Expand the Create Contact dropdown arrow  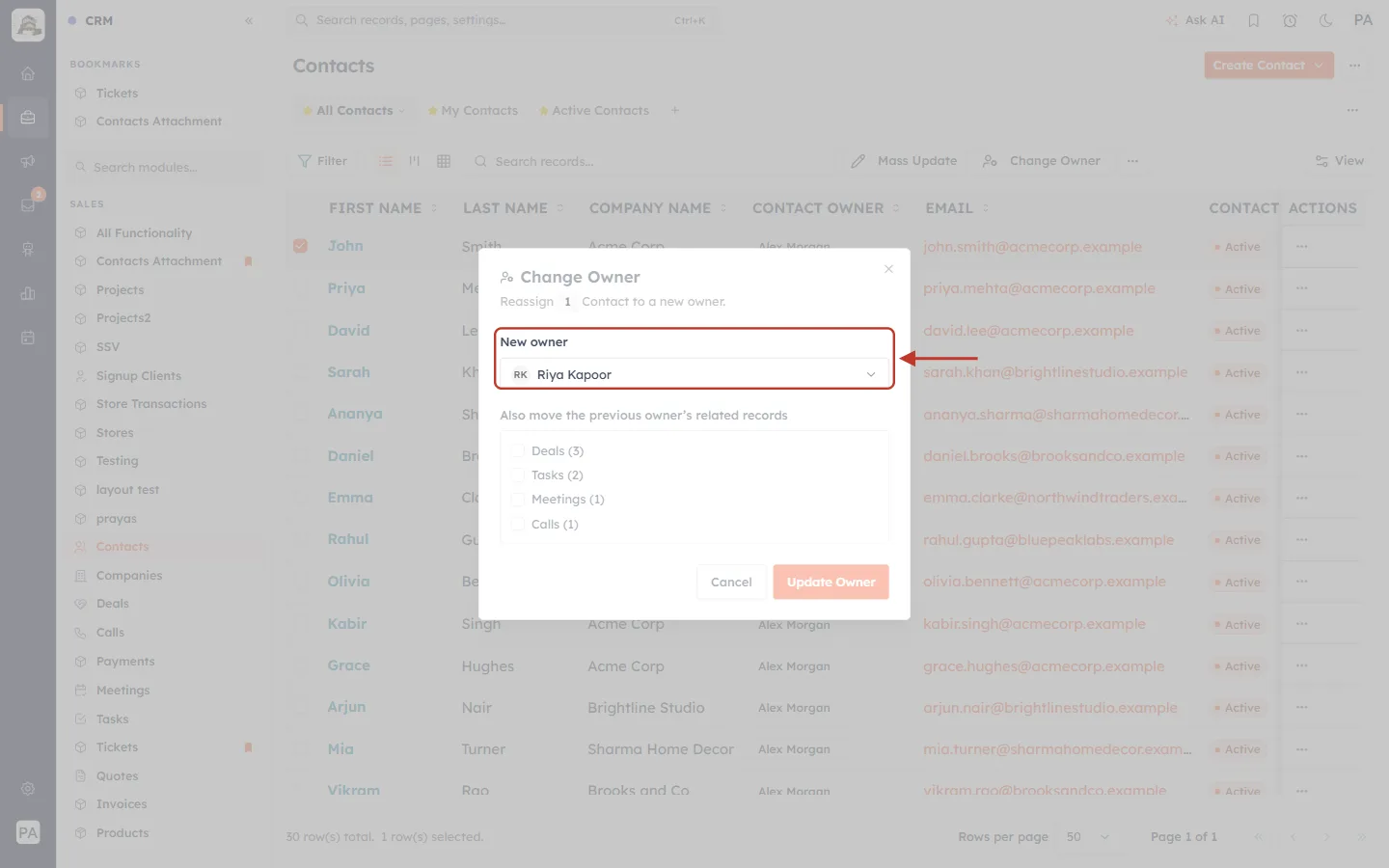coord(1320,66)
